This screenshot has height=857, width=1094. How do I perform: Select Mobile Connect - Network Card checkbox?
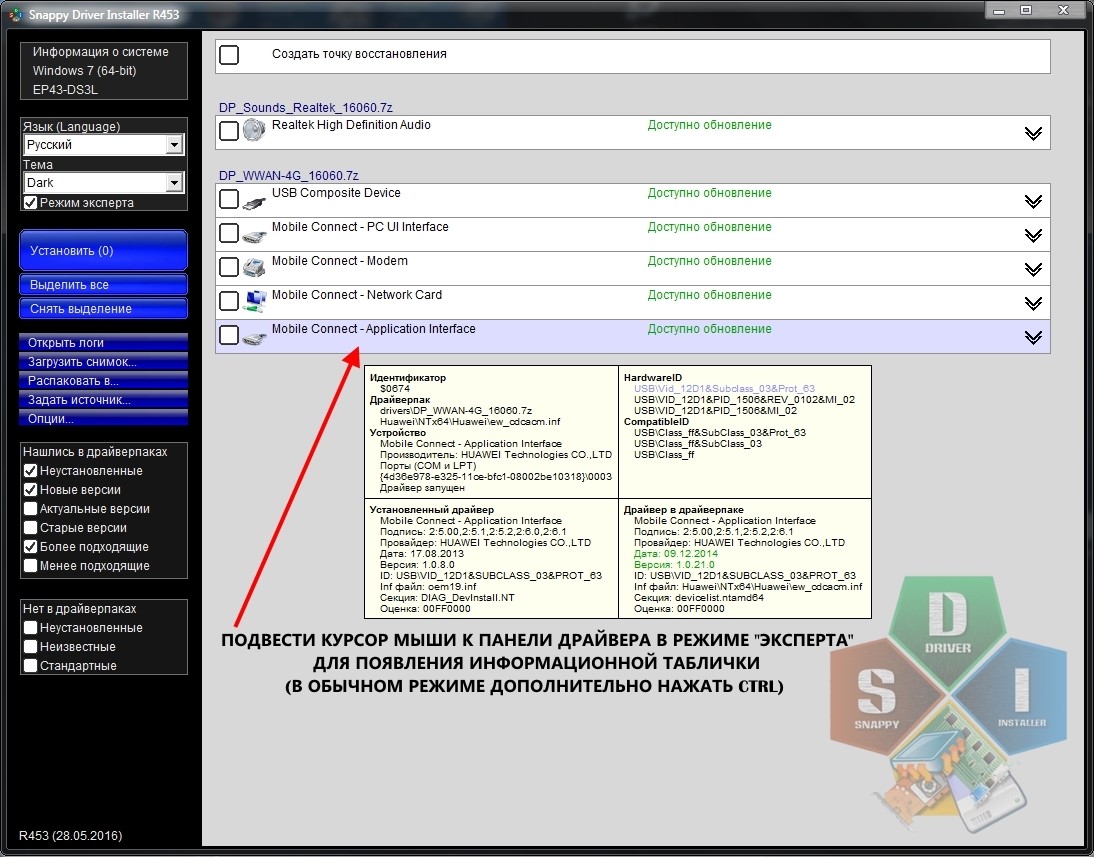pyautogui.click(x=229, y=301)
